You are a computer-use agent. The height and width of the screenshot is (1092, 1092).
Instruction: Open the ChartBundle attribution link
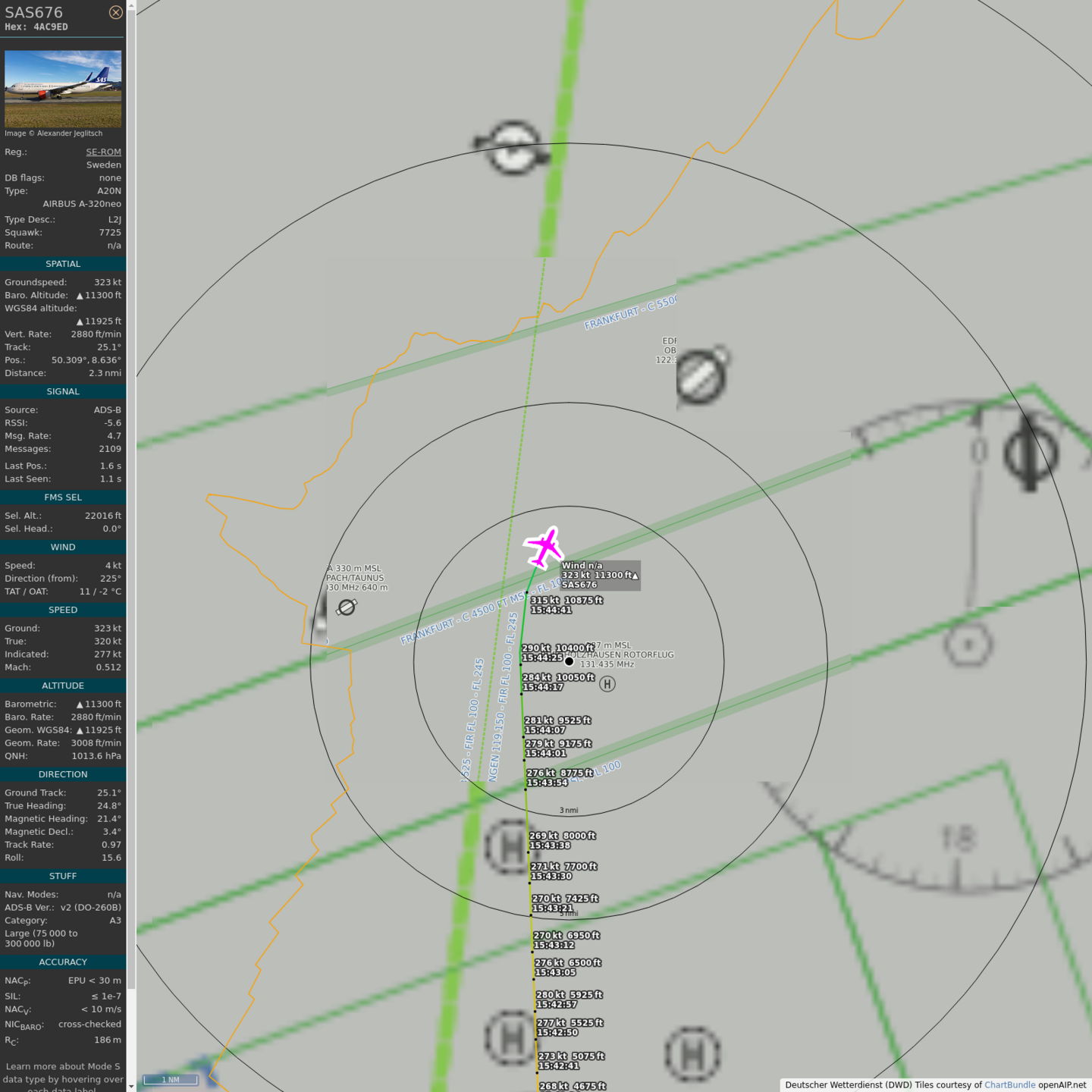[1009, 1084]
